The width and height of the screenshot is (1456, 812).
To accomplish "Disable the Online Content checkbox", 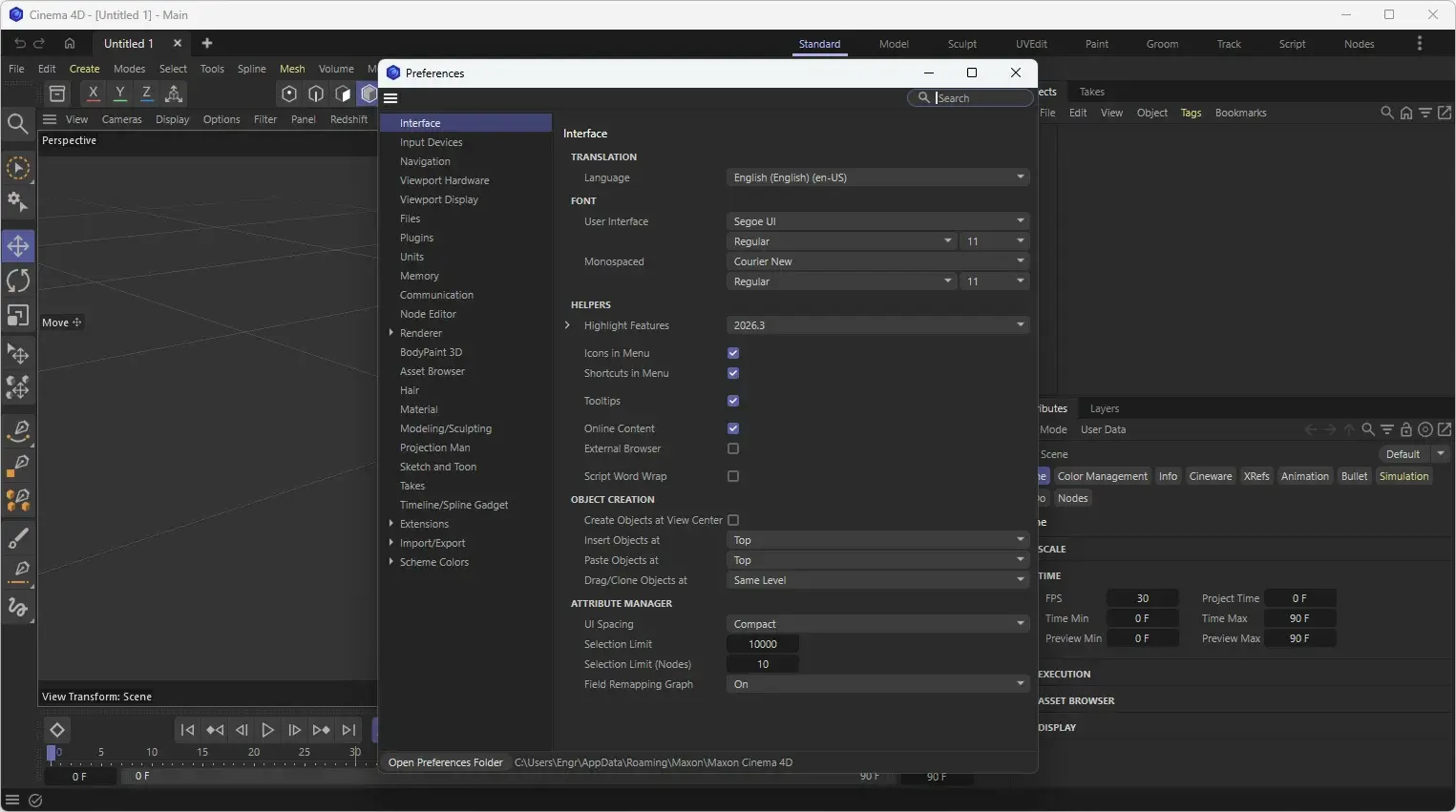I will [733, 428].
